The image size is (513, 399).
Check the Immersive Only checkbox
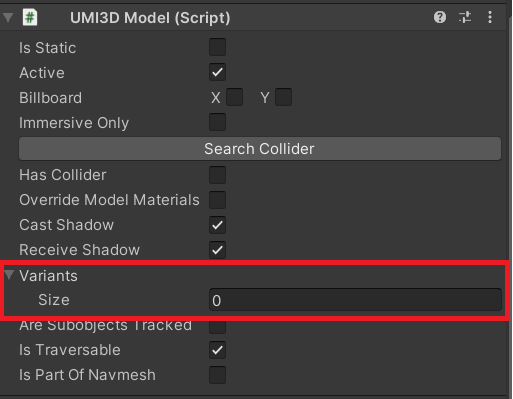coord(217,122)
